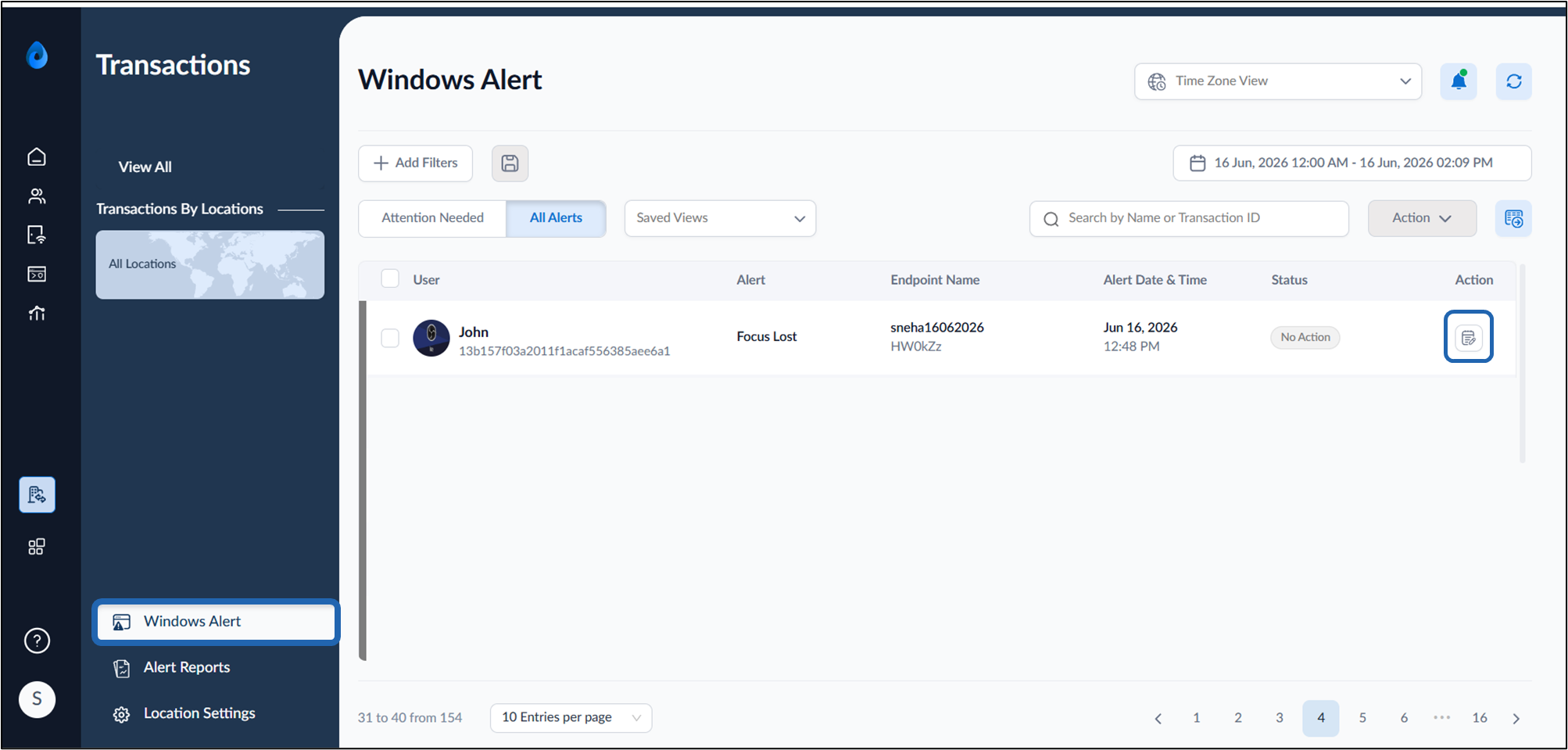Viewport: 1568px width, 750px height.
Task: Click the blue flame app logo
Action: pyautogui.click(x=37, y=56)
